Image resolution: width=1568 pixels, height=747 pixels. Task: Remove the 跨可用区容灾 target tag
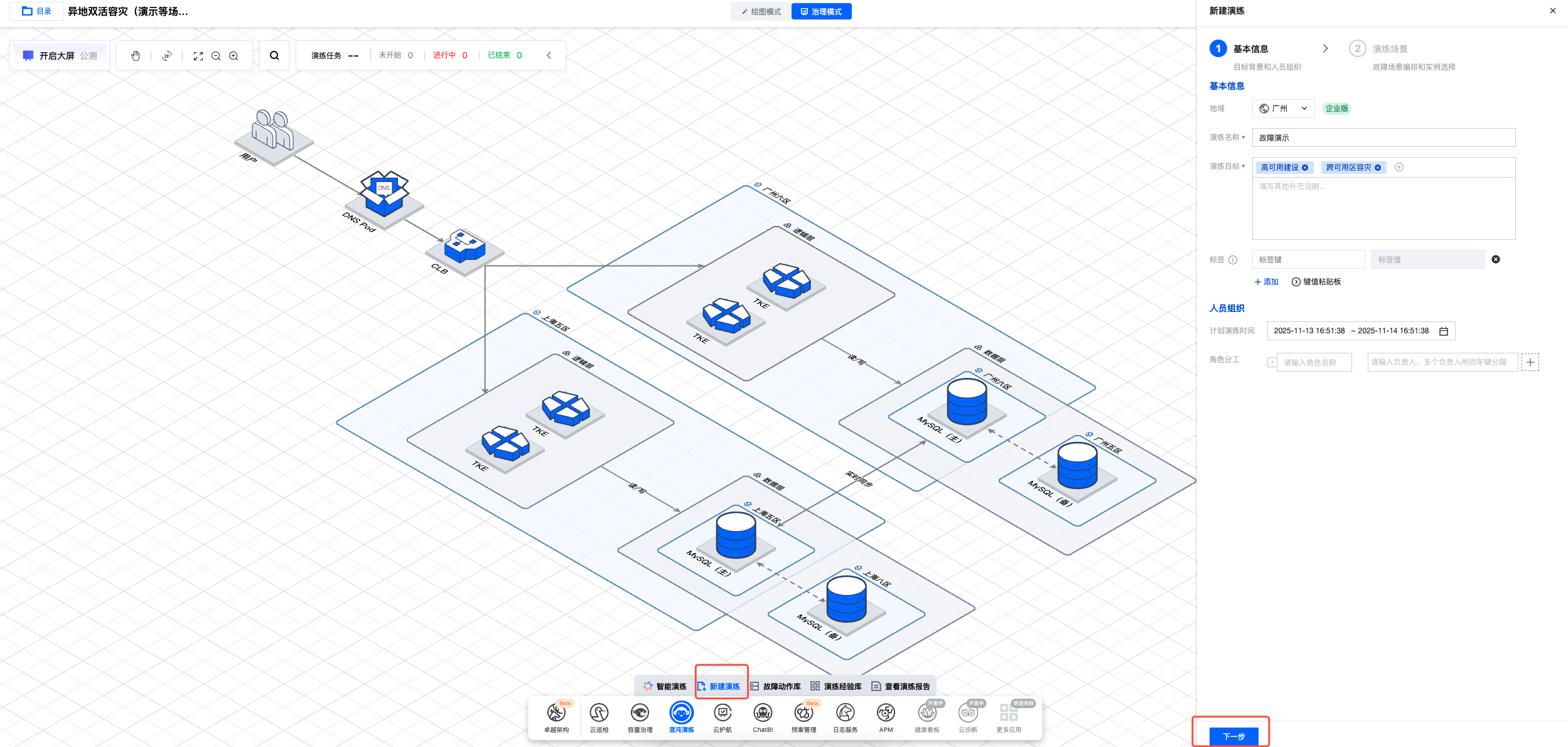1378,168
